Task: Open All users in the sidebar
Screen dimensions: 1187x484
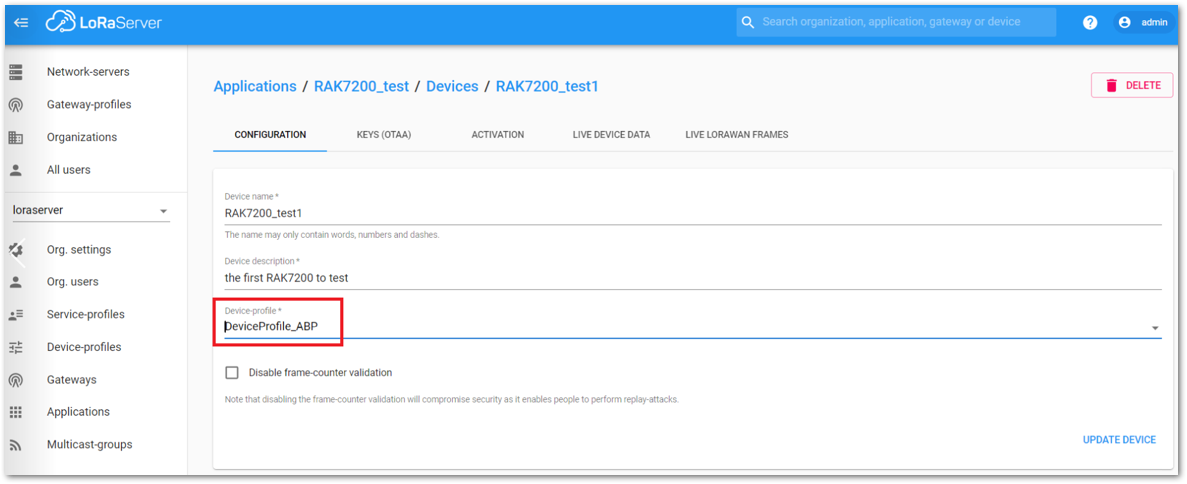Action: point(69,170)
